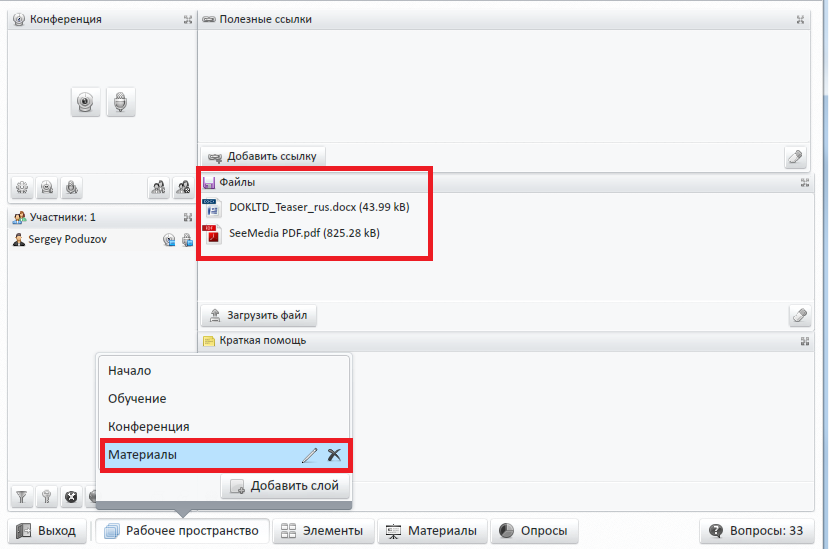Click Добавить слой button

tap(285, 486)
